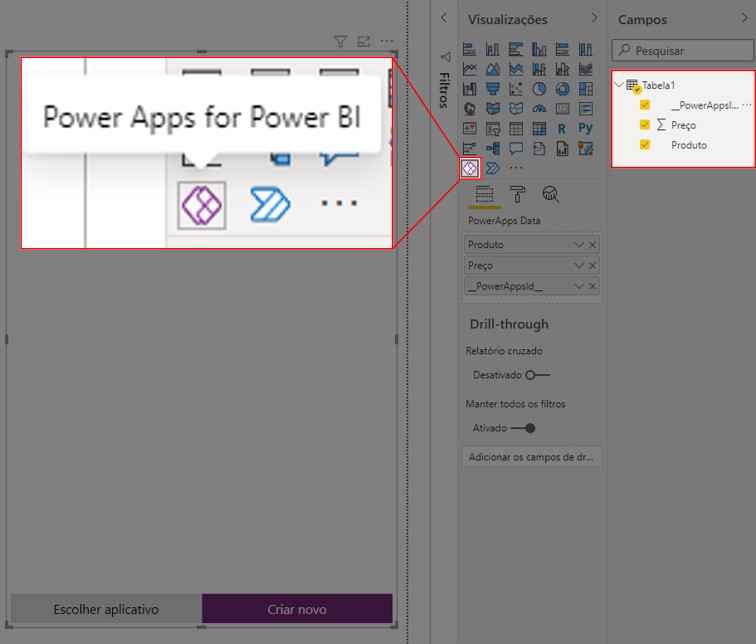
Task: Select the Power Apps visual in Visualizações pane
Action: click(469, 168)
